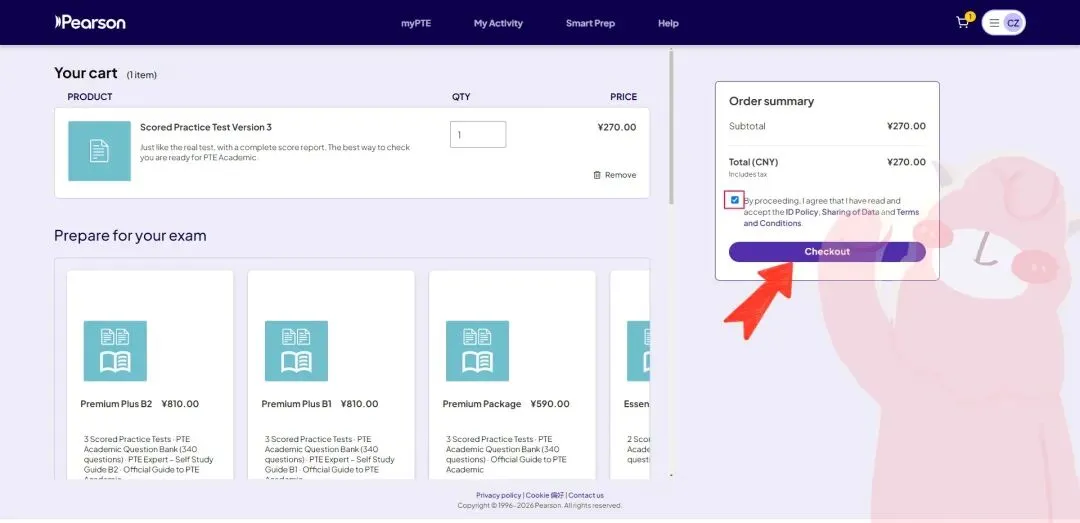Click the Checkout button
Viewport: 1080px width, 523px height.
[827, 252]
